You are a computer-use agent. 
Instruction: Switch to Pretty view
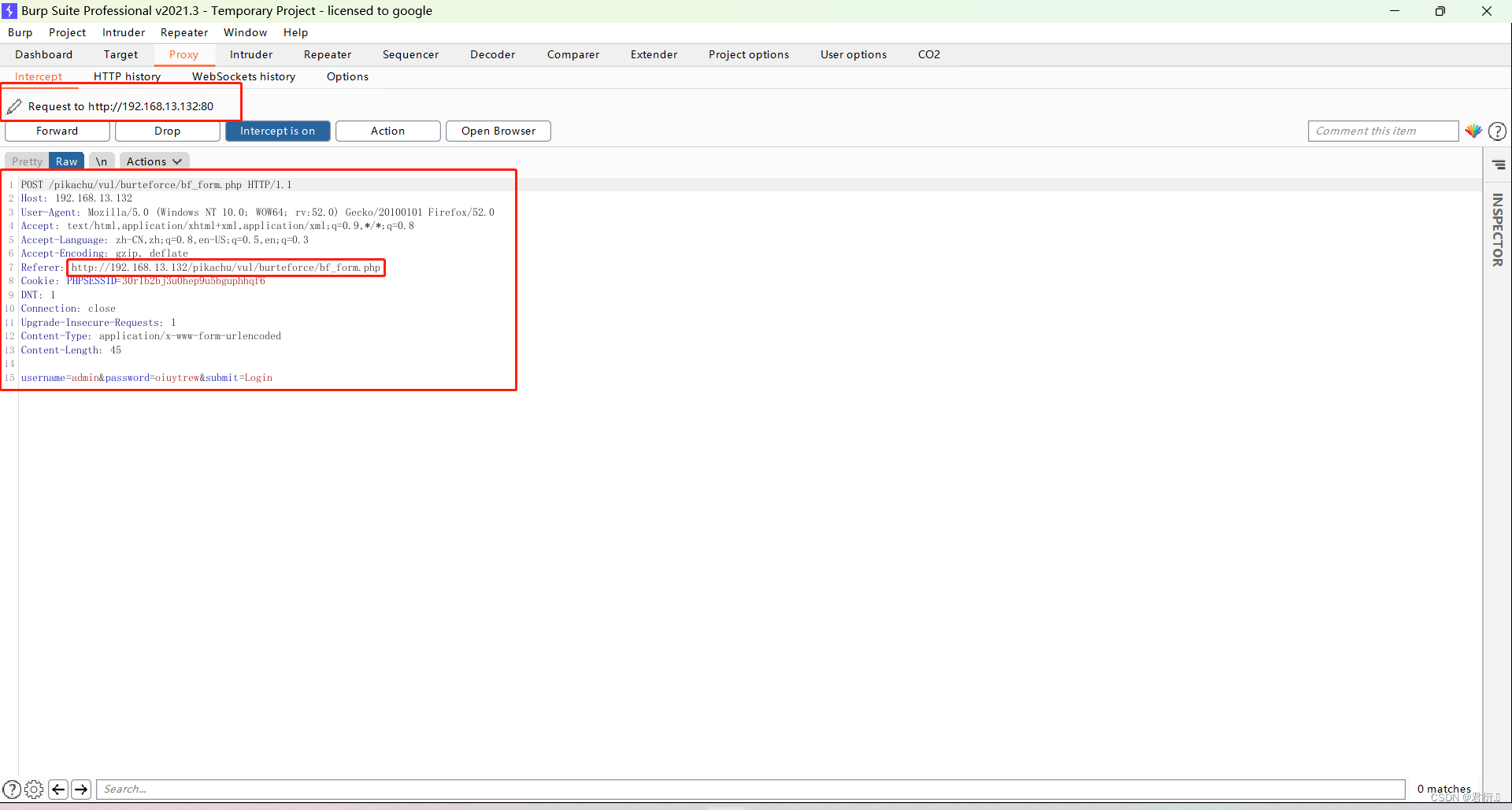(x=27, y=161)
